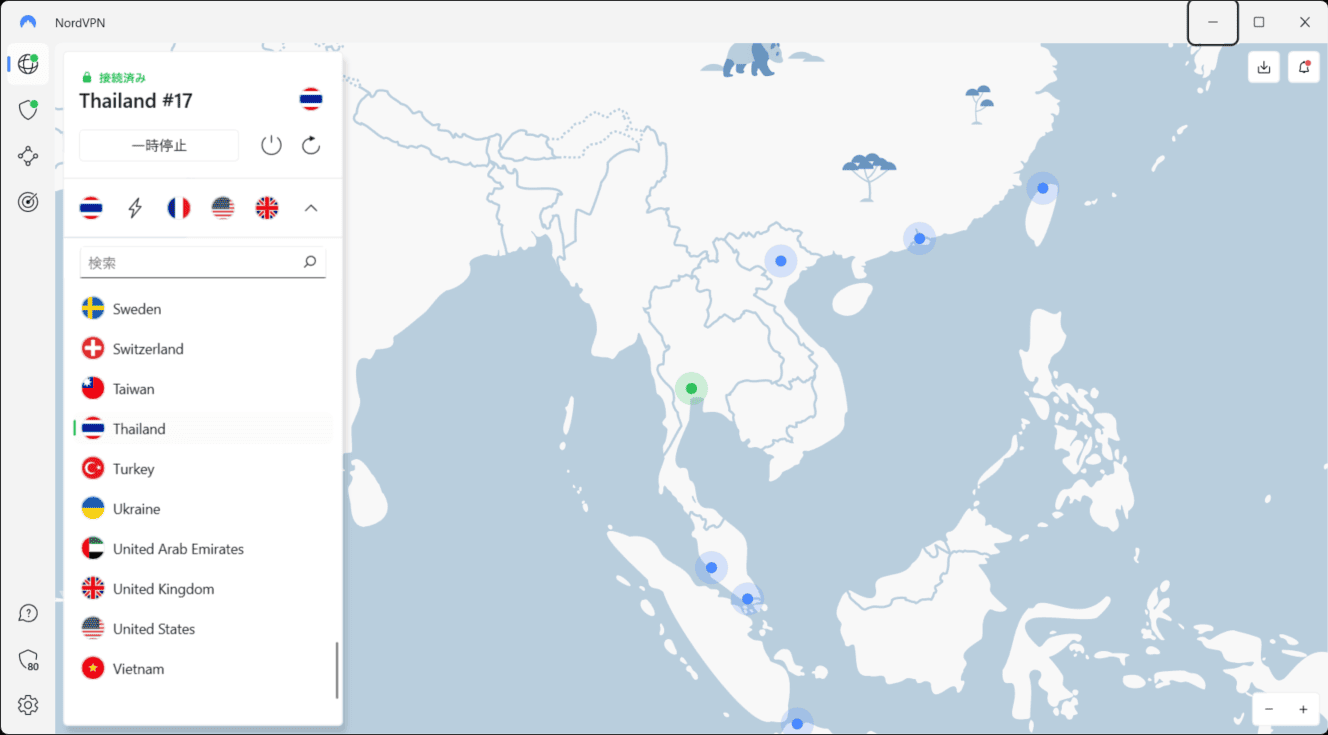Connect to Ukraine from the list
Image resolution: width=1328 pixels, height=735 pixels.
point(204,509)
